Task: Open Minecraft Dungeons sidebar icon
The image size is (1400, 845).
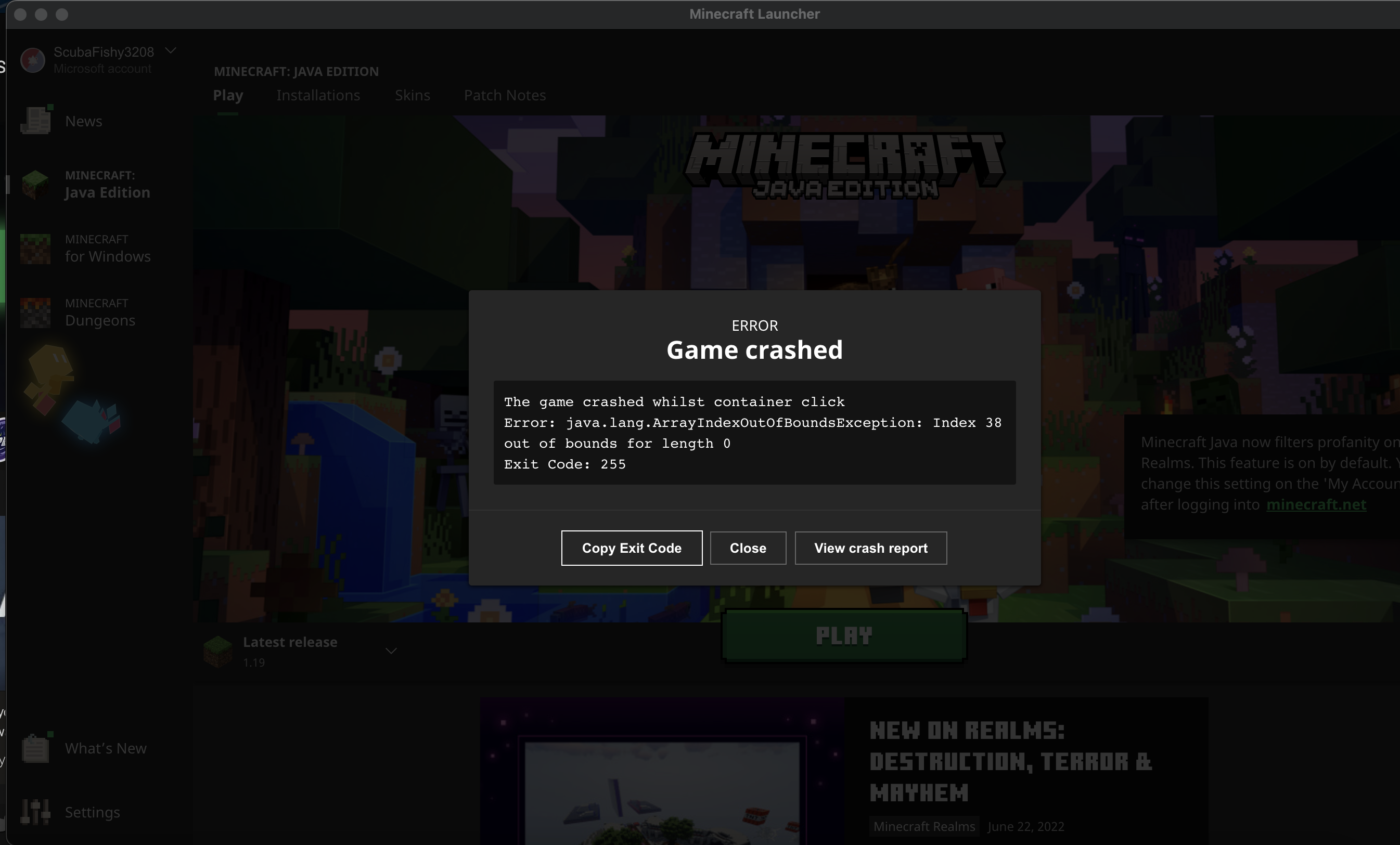Action: [x=35, y=313]
